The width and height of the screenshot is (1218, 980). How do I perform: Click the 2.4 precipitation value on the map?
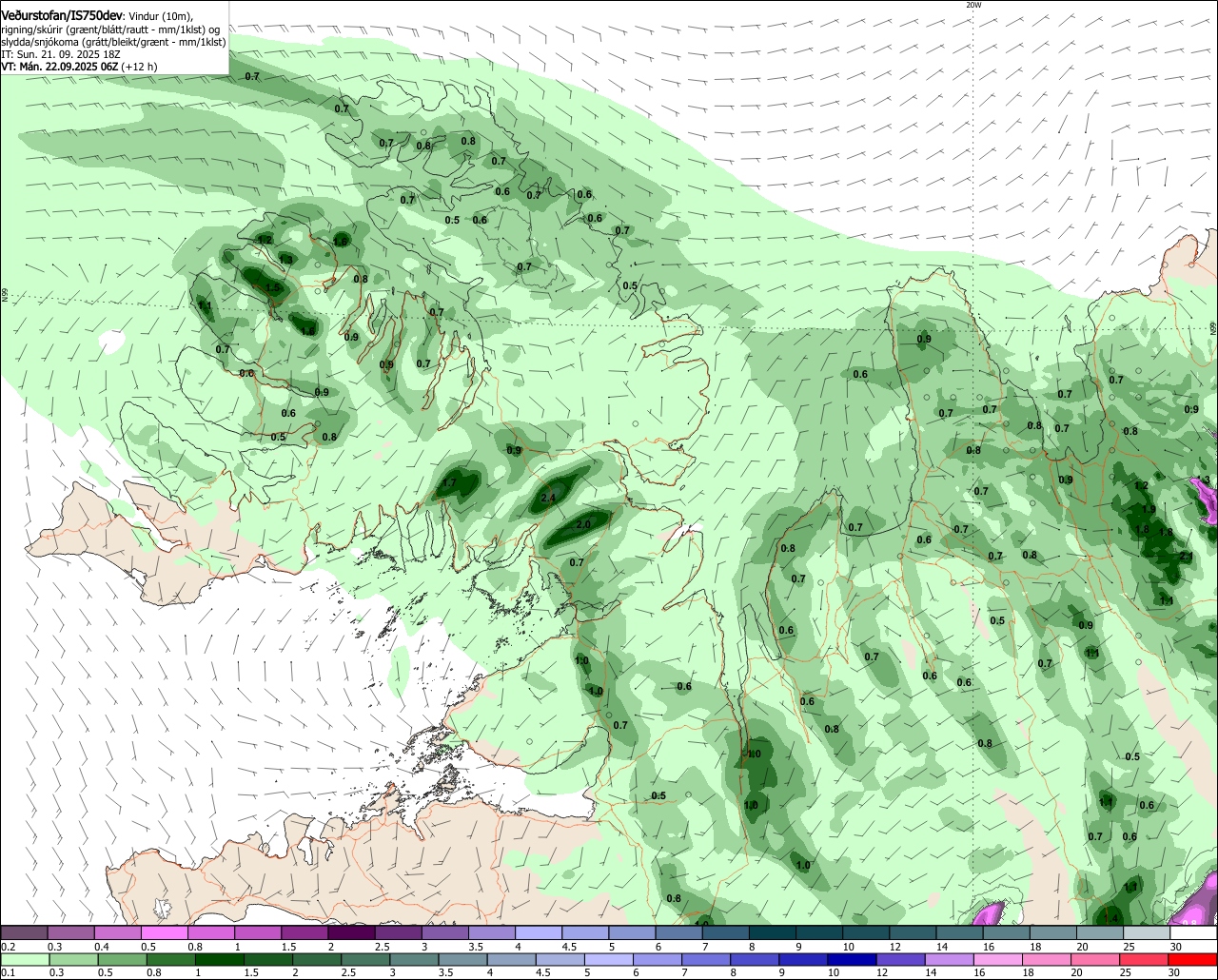coord(548,498)
